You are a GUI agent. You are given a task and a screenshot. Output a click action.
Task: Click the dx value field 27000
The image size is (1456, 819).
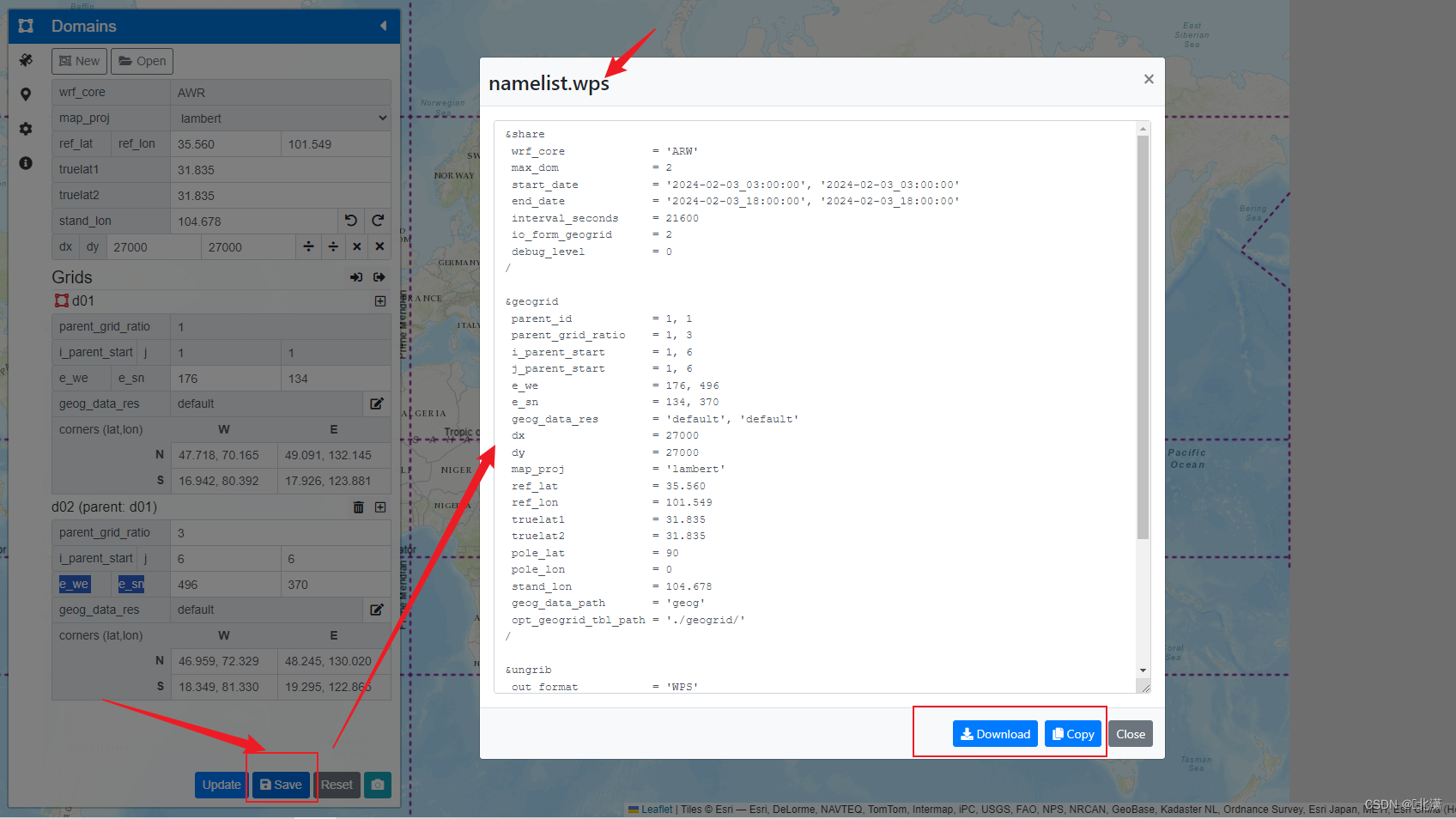point(154,247)
